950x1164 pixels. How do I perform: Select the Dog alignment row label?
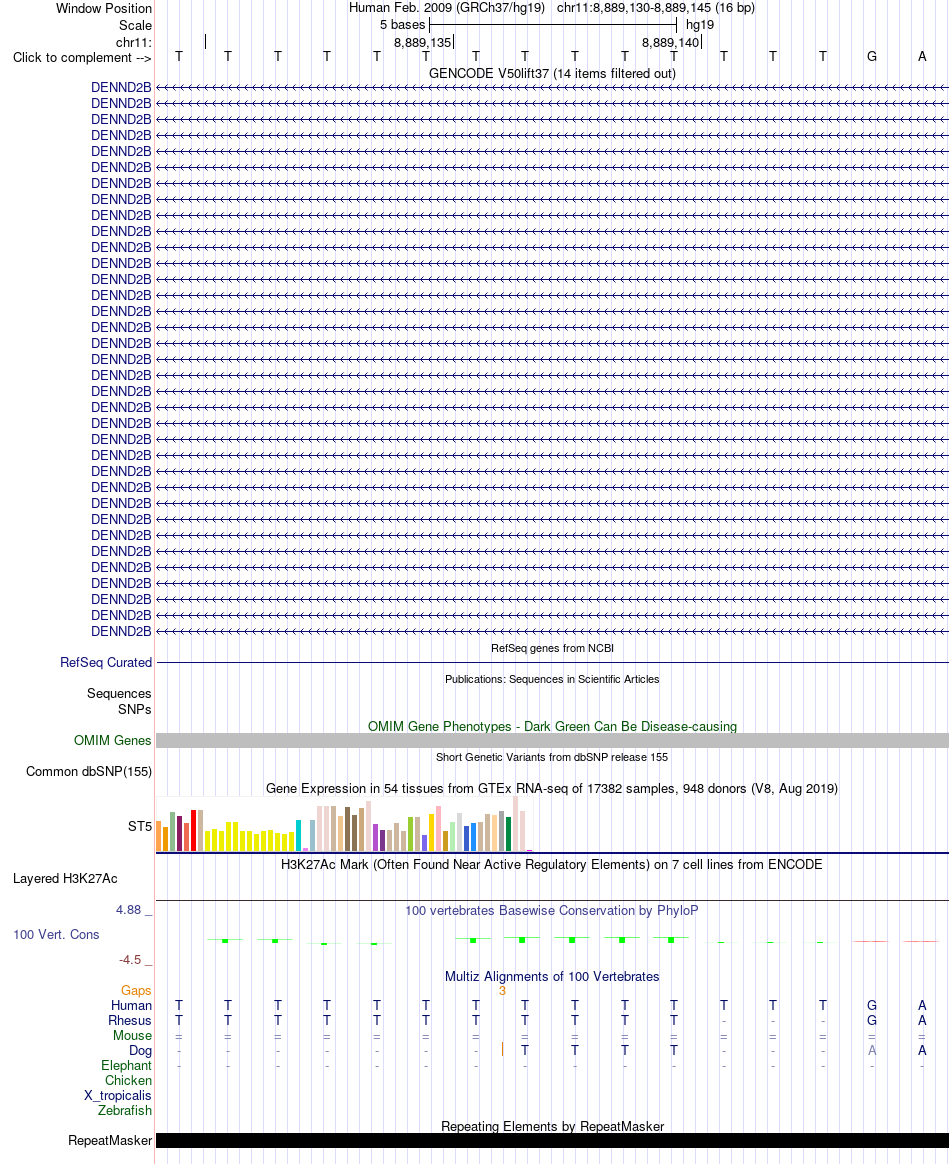click(x=140, y=1050)
